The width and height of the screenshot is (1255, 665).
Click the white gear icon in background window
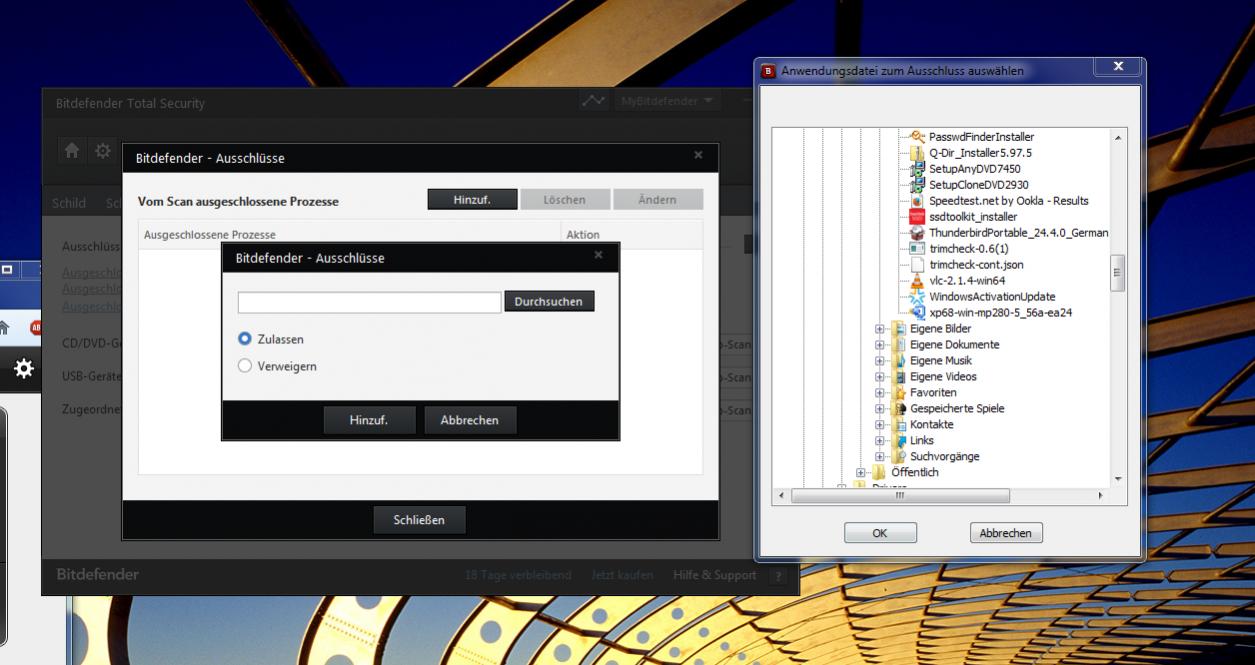23,369
